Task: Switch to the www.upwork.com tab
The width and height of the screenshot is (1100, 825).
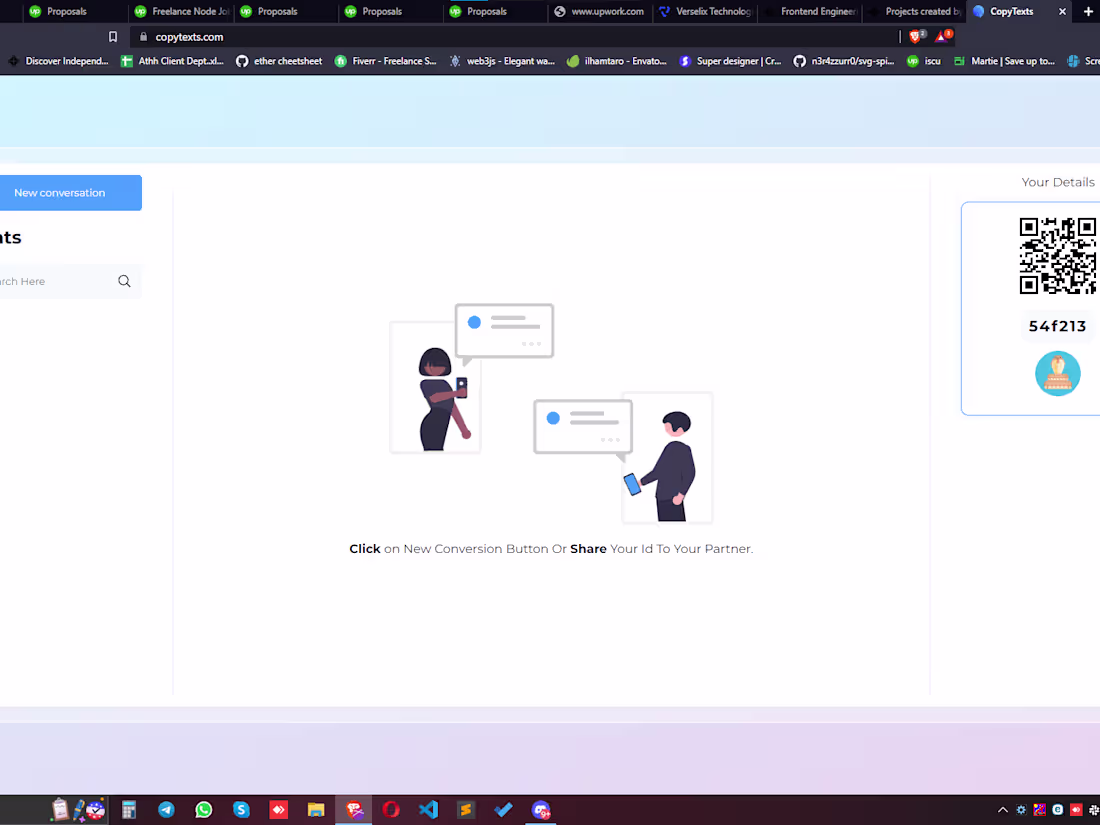Action: click(x=600, y=11)
